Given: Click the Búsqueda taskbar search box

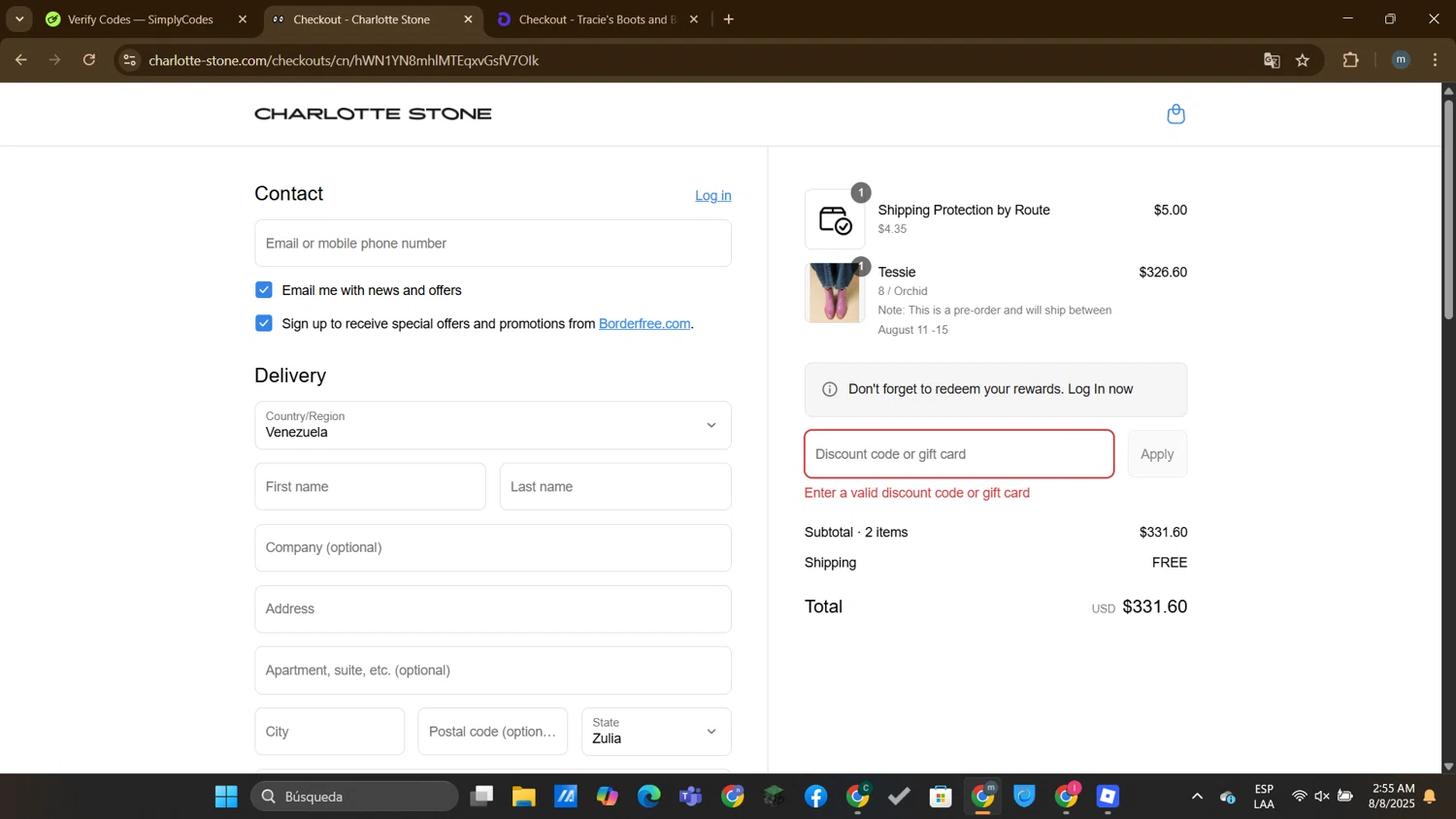Looking at the screenshot, I should tap(355, 797).
